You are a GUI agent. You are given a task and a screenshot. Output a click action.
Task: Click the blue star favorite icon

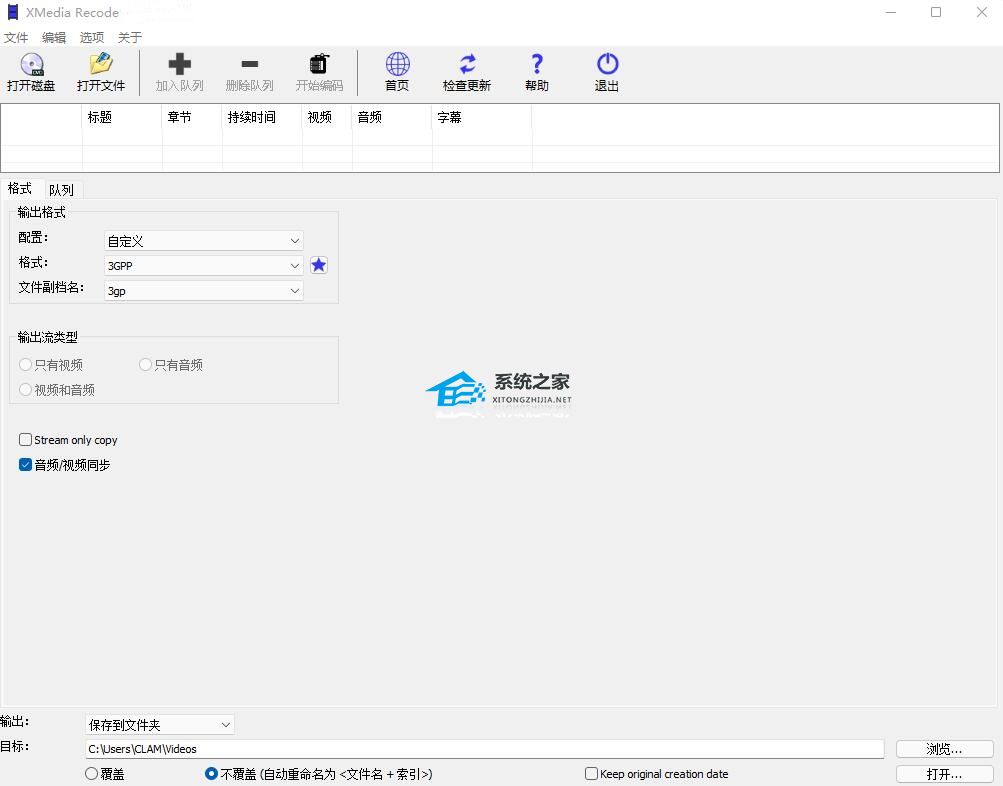319,265
